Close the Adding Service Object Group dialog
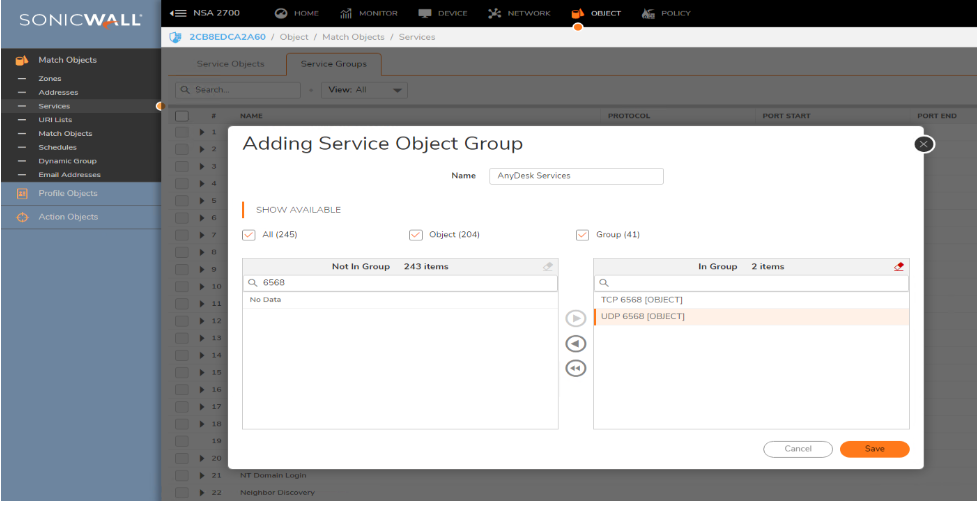This screenshot has width=977, height=509. (923, 144)
